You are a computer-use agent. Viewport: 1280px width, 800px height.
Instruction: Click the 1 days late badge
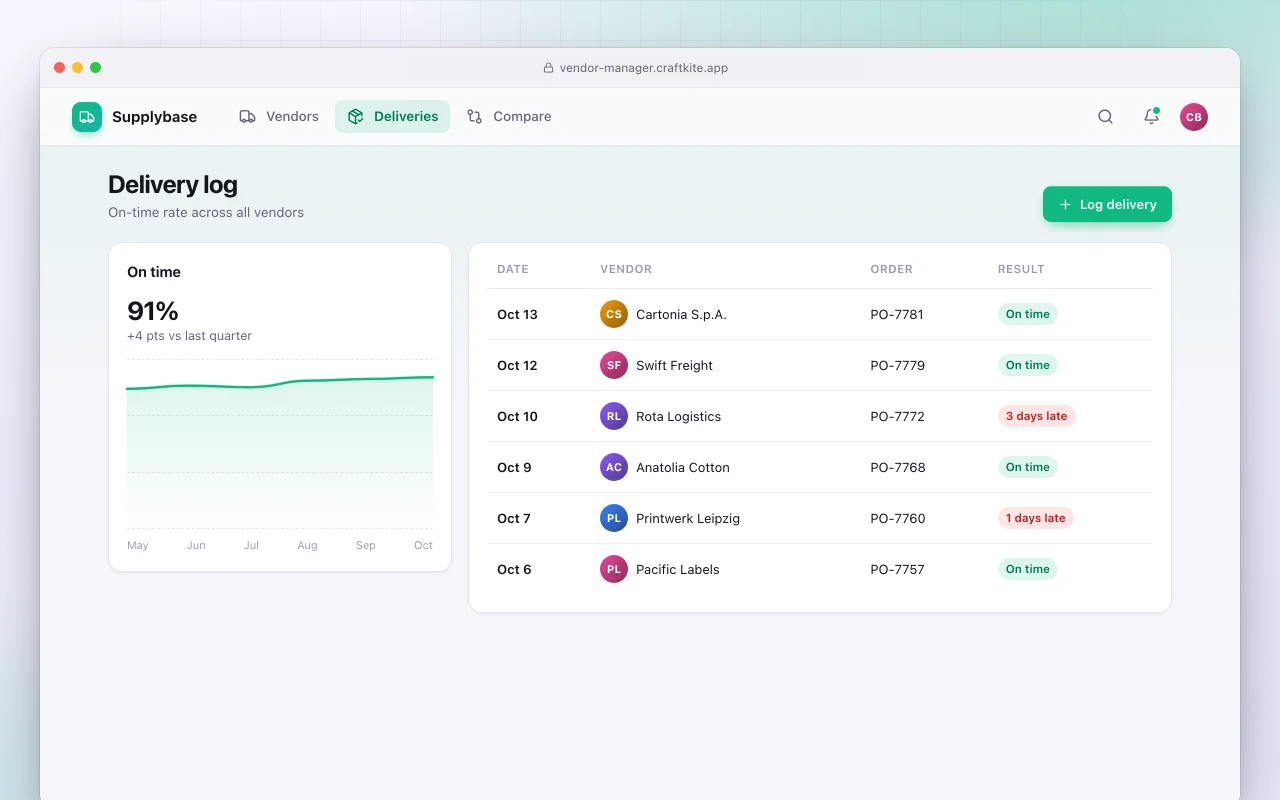pos(1036,518)
